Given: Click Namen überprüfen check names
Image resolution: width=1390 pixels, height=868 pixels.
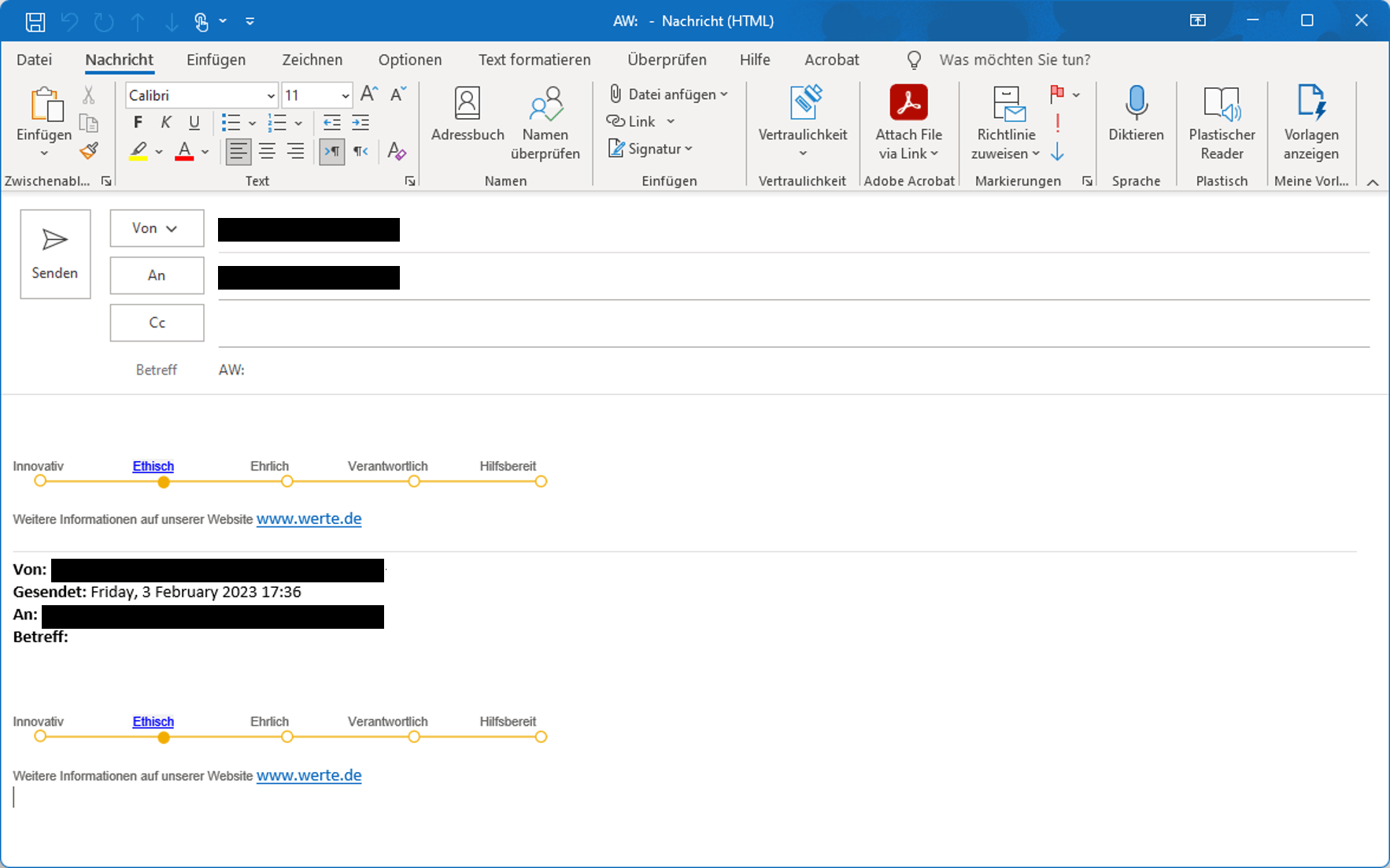Looking at the screenshot, I should tap(545, 124).
